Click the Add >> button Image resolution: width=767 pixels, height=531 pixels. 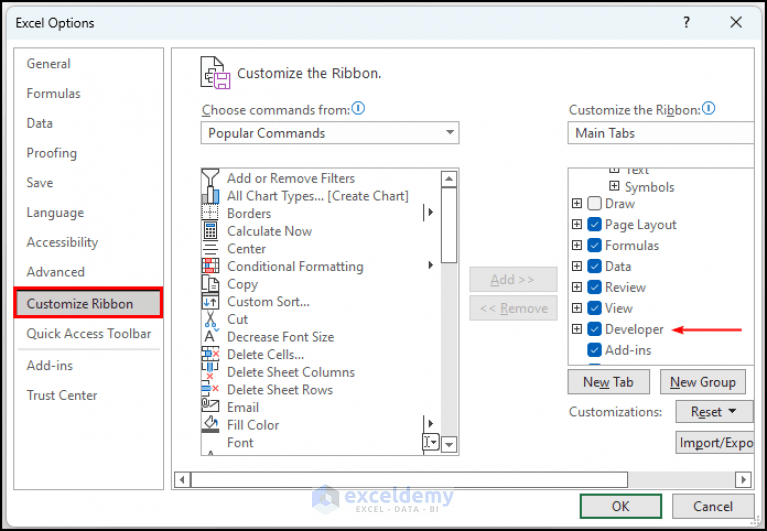coord(513,279)
